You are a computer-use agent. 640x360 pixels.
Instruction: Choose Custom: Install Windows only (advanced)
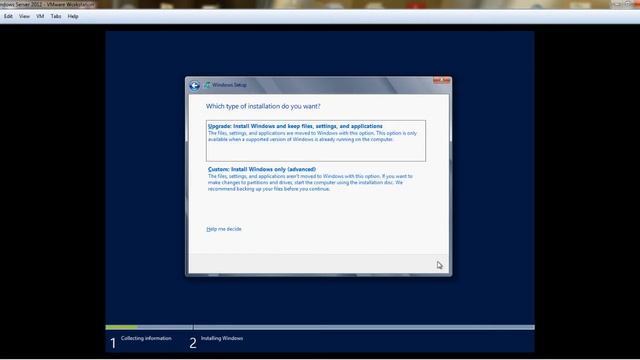click(316, 179)
